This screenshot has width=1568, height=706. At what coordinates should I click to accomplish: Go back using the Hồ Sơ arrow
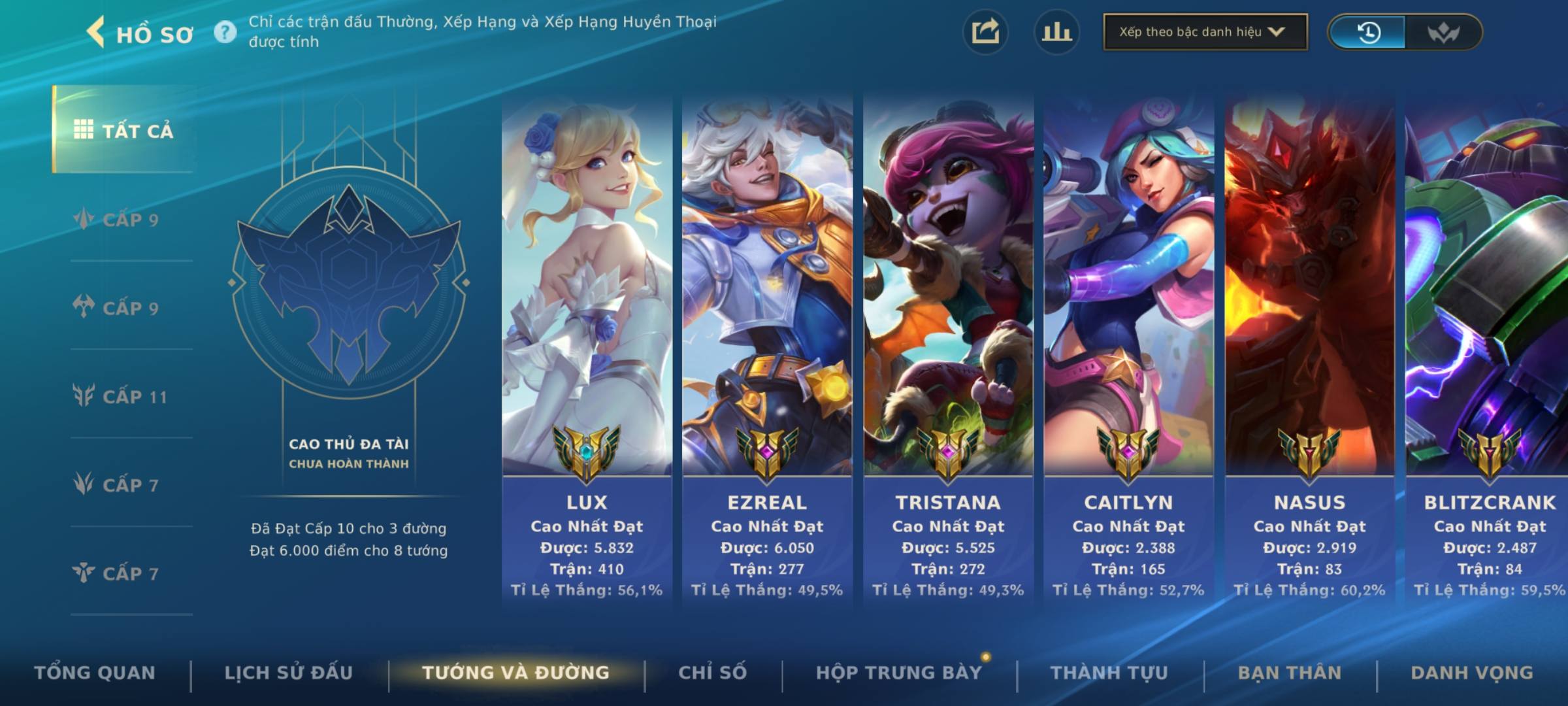pyautogui.click(x=96, y=32)
